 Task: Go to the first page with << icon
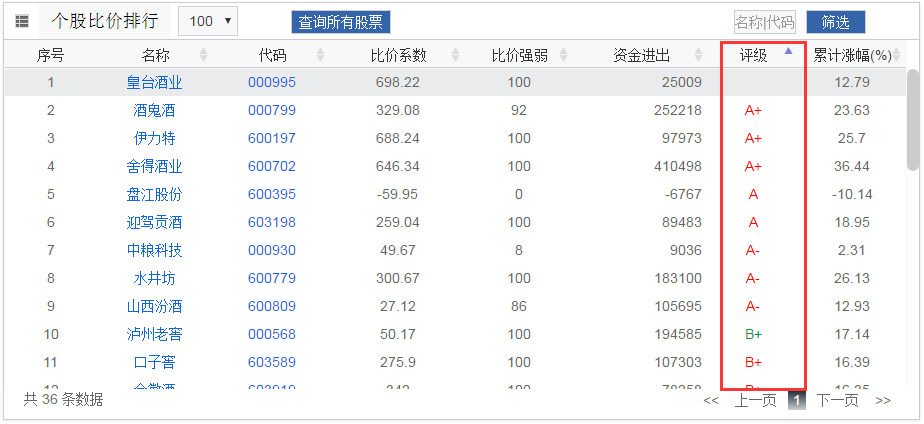[711, 401]
